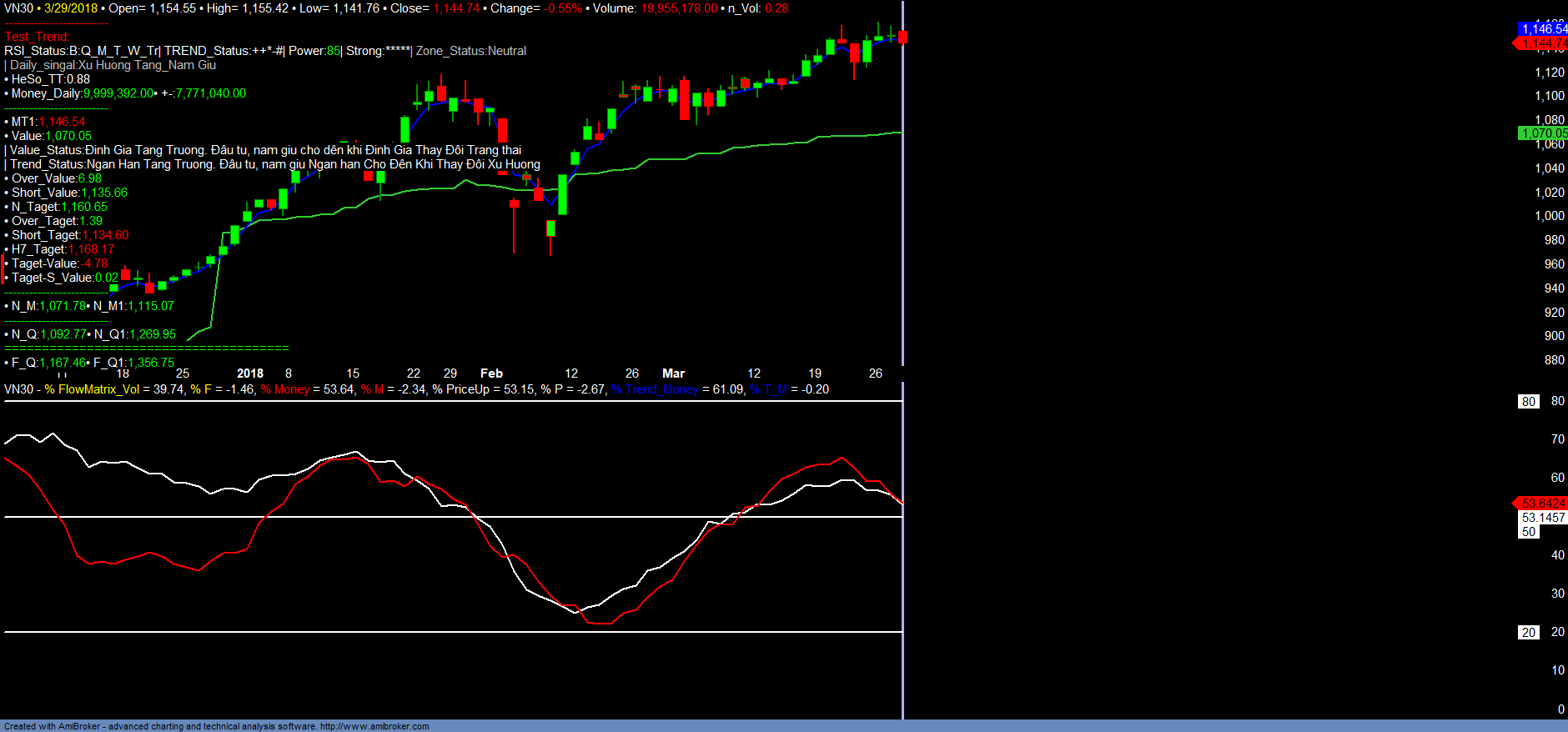Click the red "% Money" legend label
Viewport: 1568px width, 732px height.
point(285,389)
